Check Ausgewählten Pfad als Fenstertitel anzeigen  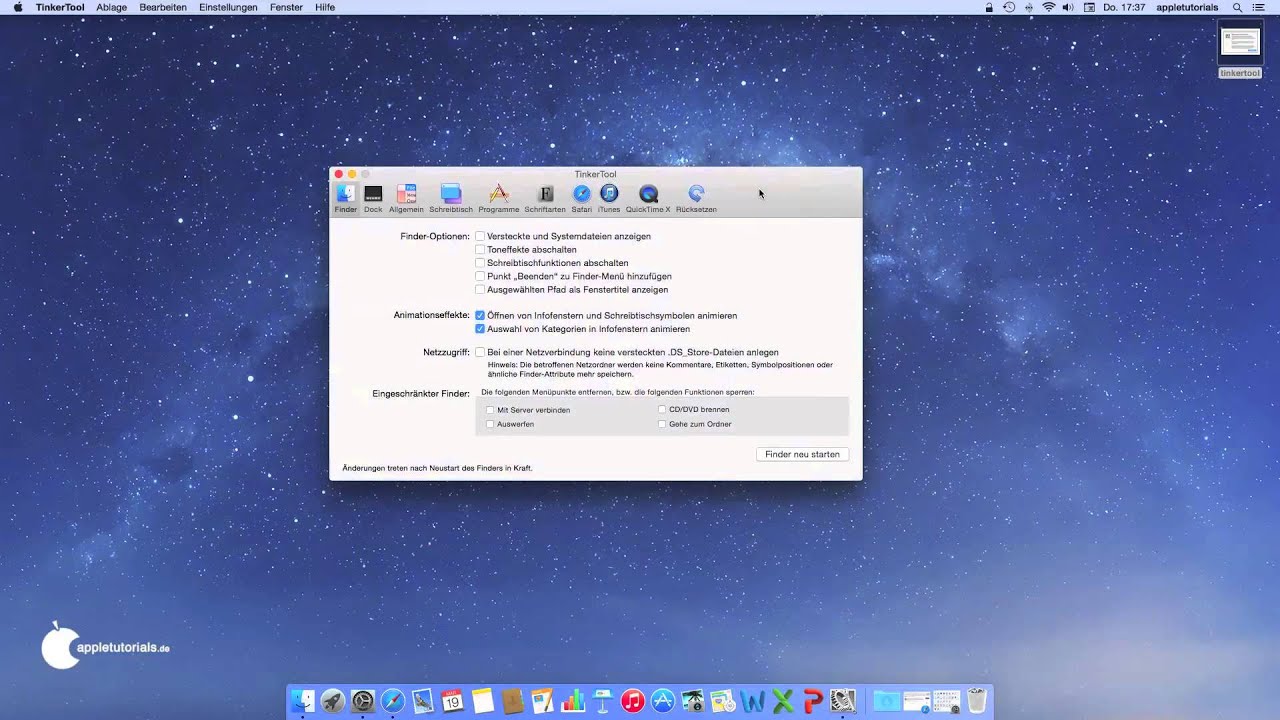(x=480, y=289)
